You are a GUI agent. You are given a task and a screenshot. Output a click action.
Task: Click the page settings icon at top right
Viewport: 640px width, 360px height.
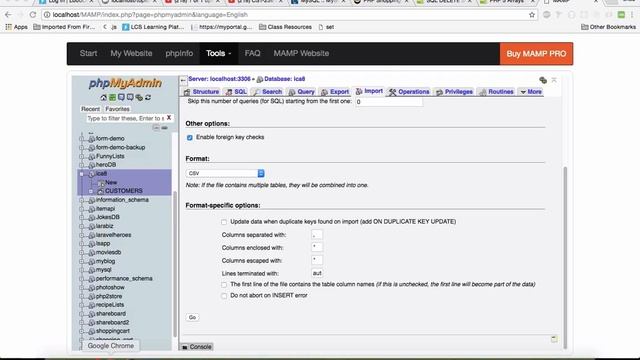pos(543,80)
